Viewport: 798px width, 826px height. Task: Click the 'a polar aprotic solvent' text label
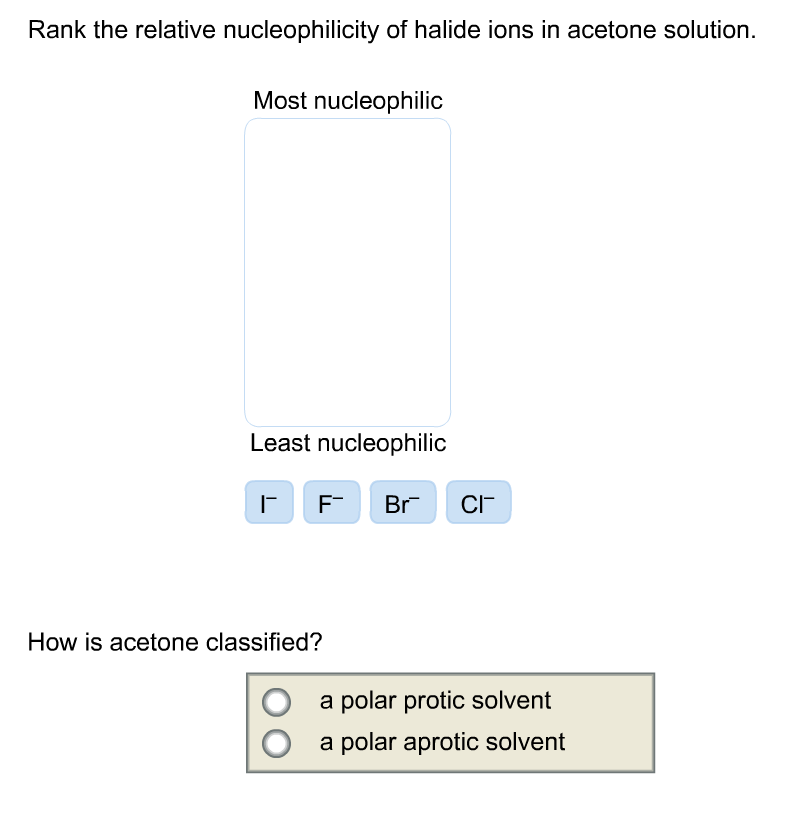coord(442,742)
